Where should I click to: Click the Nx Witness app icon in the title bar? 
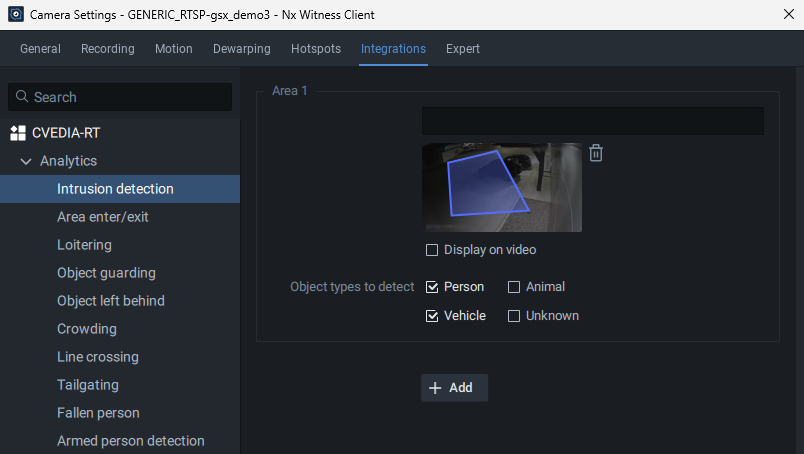(x=16, y=14)
